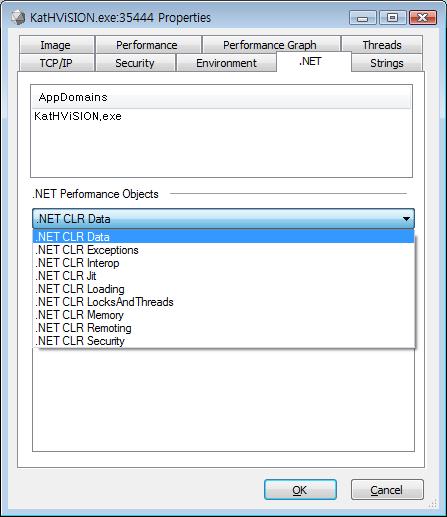Open the Performance Graph tab

(271, 45)
